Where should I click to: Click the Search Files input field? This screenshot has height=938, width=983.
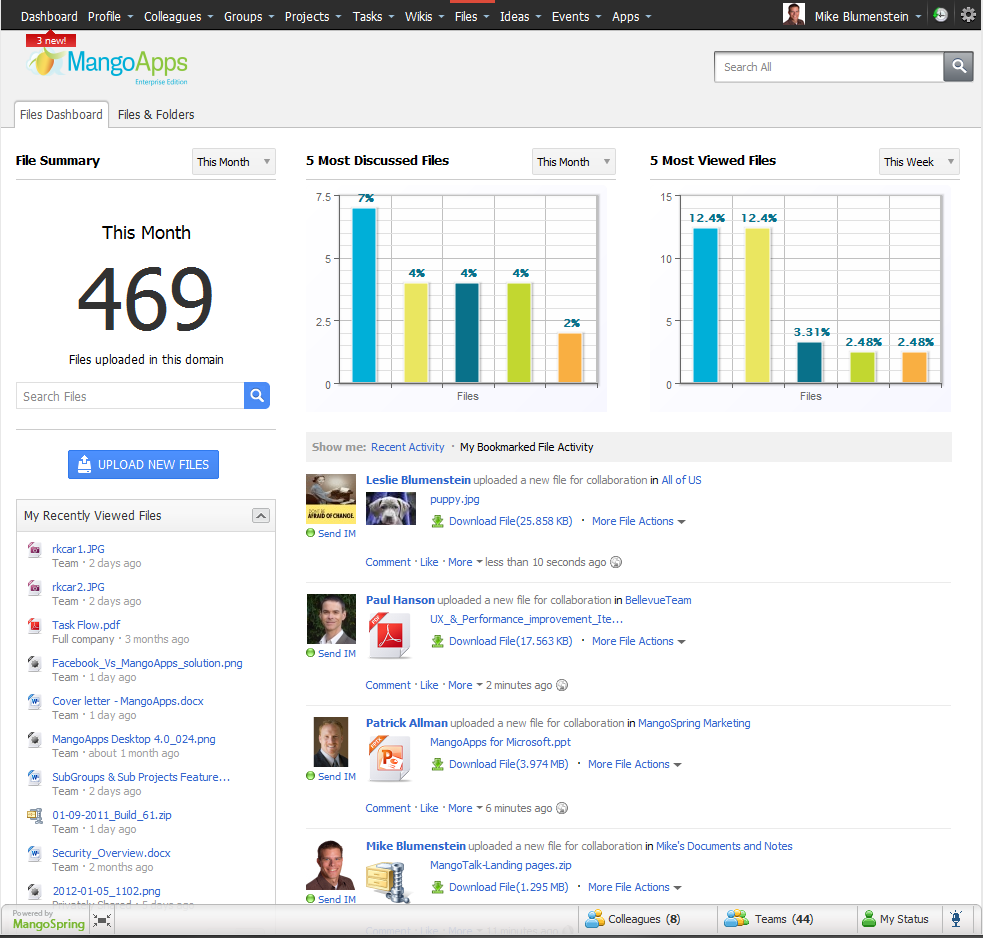tap(130, 396)
